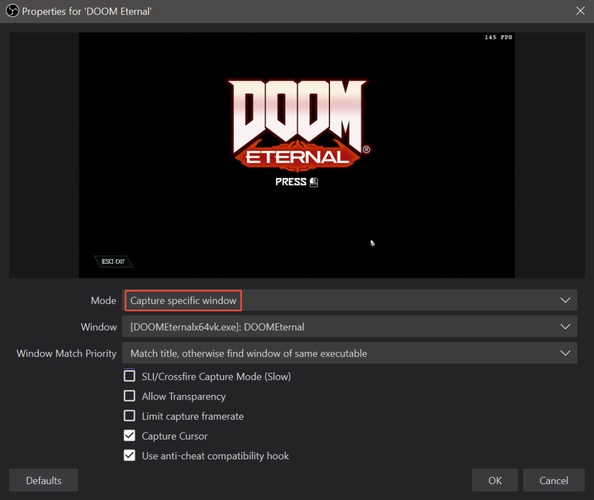Open the Window Match Priority dropdown
Image resolution: width=594 pixels, height=500 pixels.
[x=349, y=353]
